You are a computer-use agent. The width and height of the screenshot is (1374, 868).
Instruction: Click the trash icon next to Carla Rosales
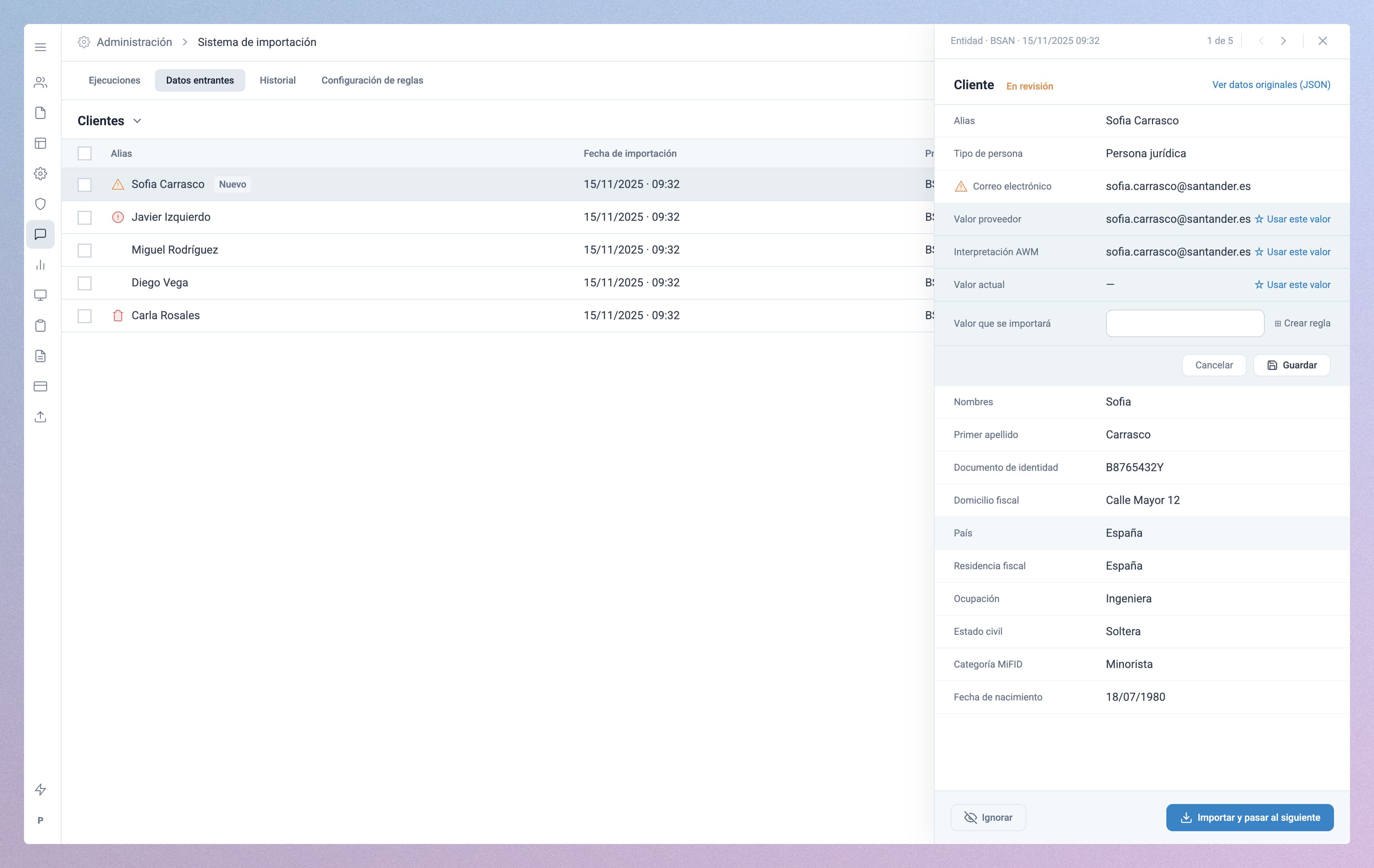(118, 315)
